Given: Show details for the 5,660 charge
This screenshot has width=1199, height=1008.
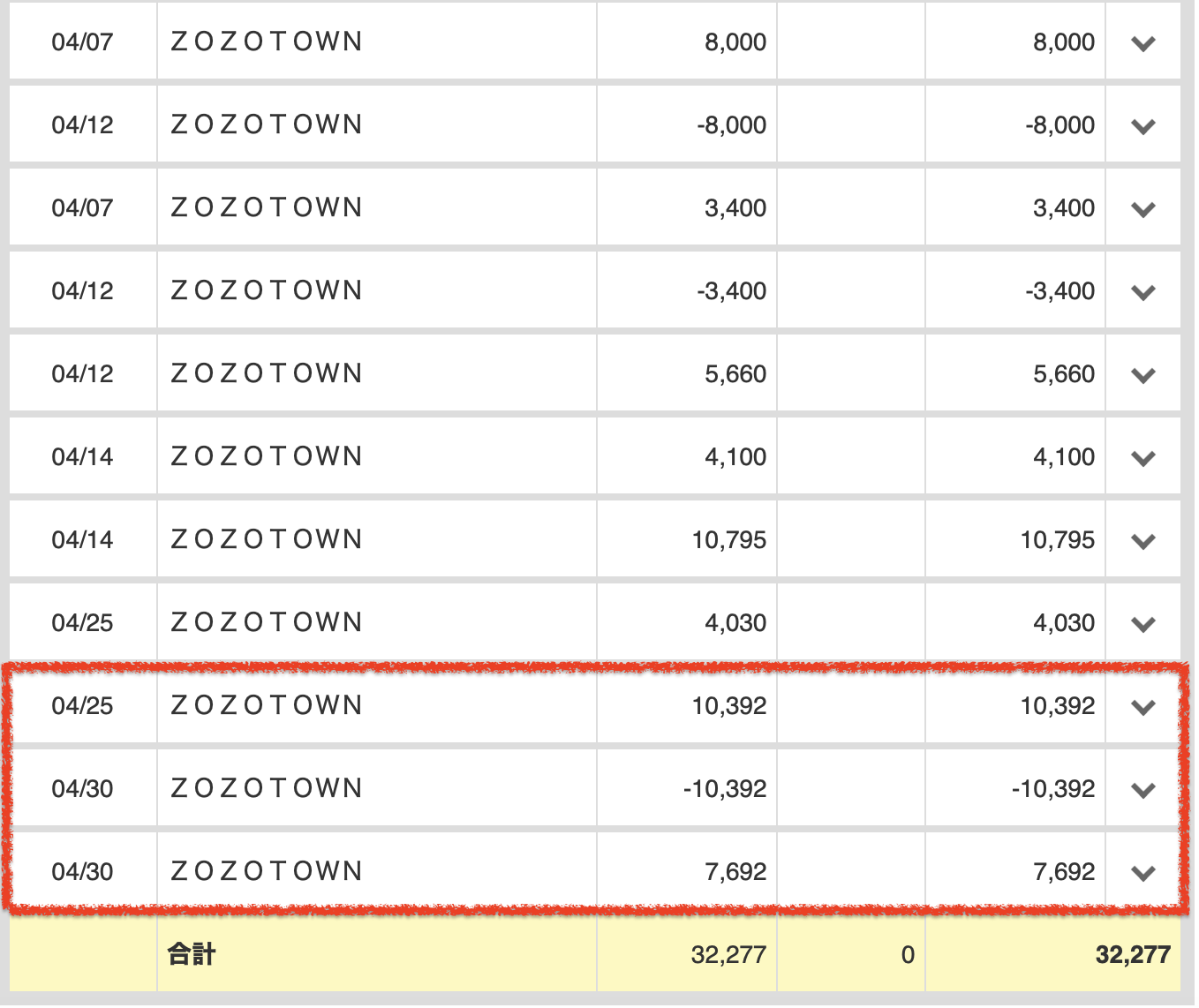Looking at the screenshot, I should click(x=1143, y=375).
